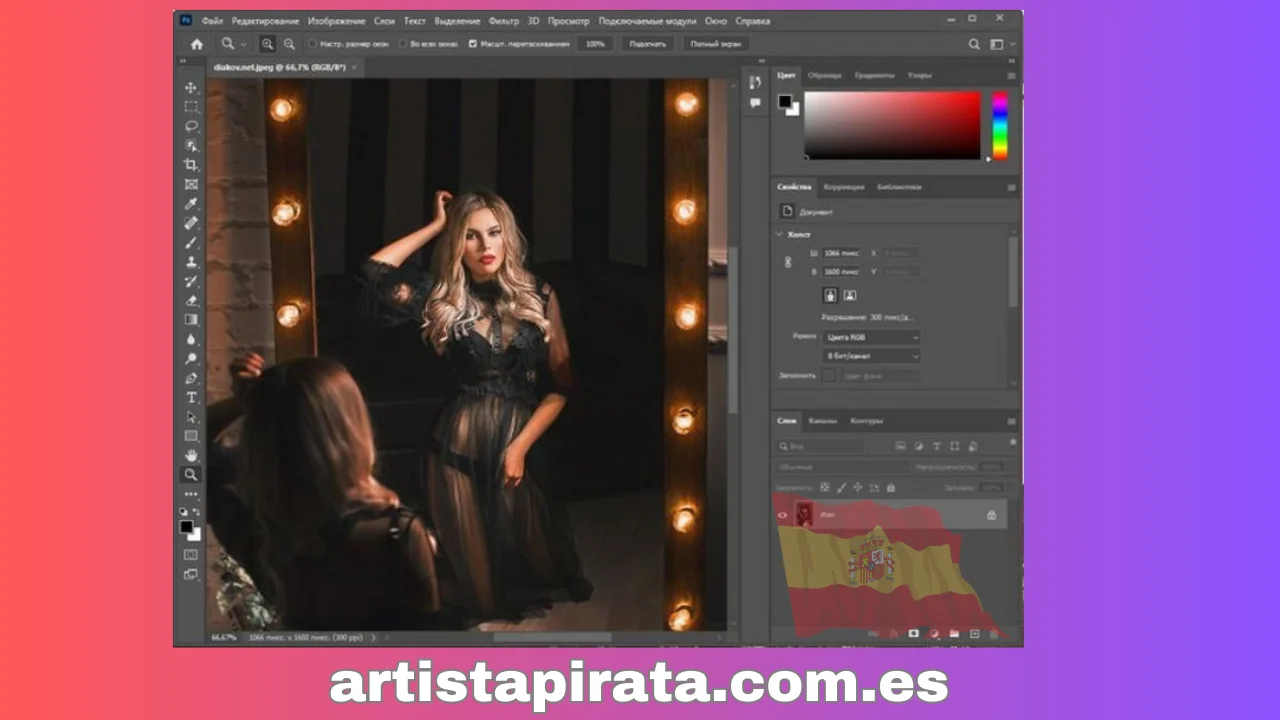Screen dimensions: 1280x720
Task: Select the Rectangle shape tool
Action: (191, 436)
